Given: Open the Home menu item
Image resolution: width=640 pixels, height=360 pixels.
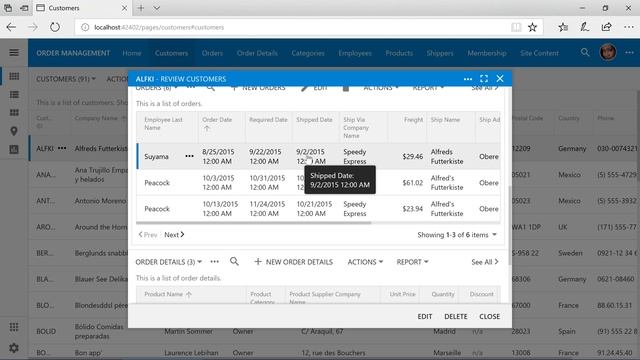Looking at the screenshot, I should [x=132, y=53].
